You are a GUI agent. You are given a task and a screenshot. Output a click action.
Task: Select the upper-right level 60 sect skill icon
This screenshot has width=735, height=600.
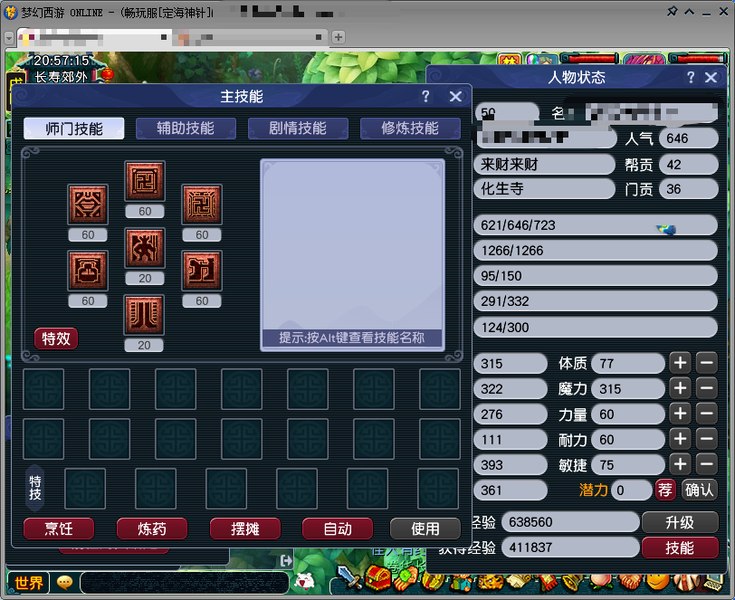202,204
